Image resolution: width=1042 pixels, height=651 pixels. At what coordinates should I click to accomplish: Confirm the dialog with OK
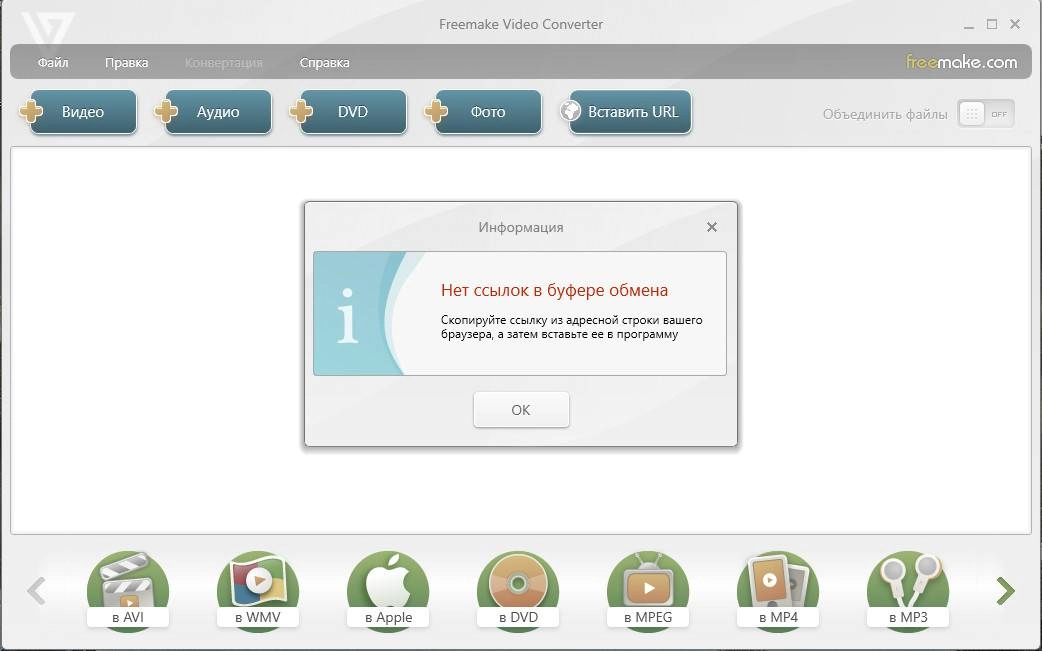521,410
